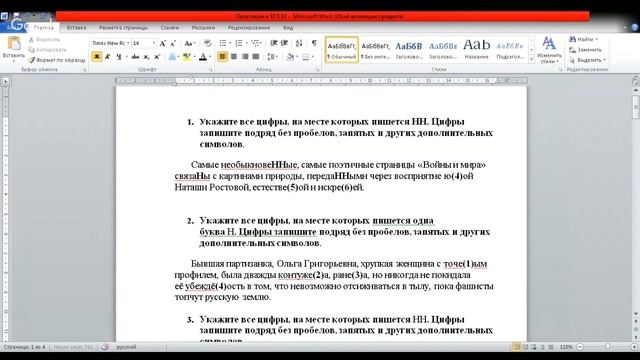Click Заменить (Replace) button
The image size is (640, 360).
(585, 50)
